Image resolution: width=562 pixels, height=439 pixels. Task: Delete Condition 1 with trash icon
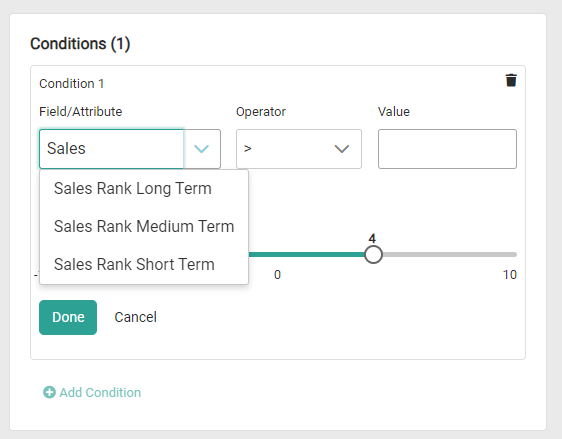[511, 80]
